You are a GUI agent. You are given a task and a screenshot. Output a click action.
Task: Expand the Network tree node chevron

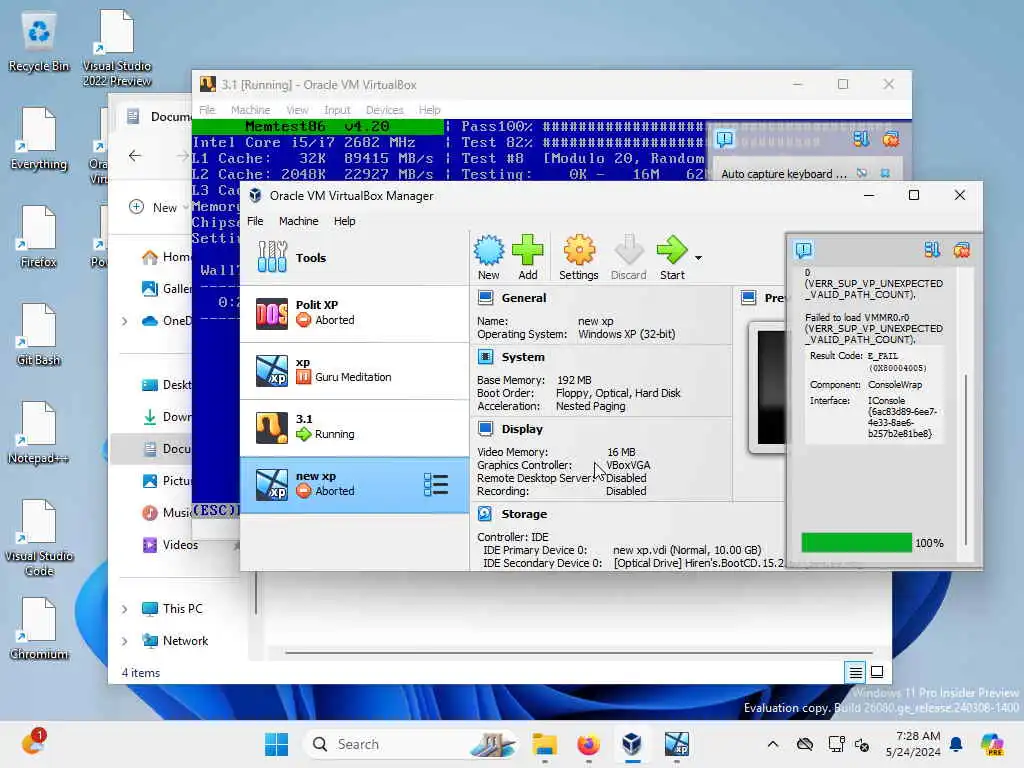tap(125, 641)
